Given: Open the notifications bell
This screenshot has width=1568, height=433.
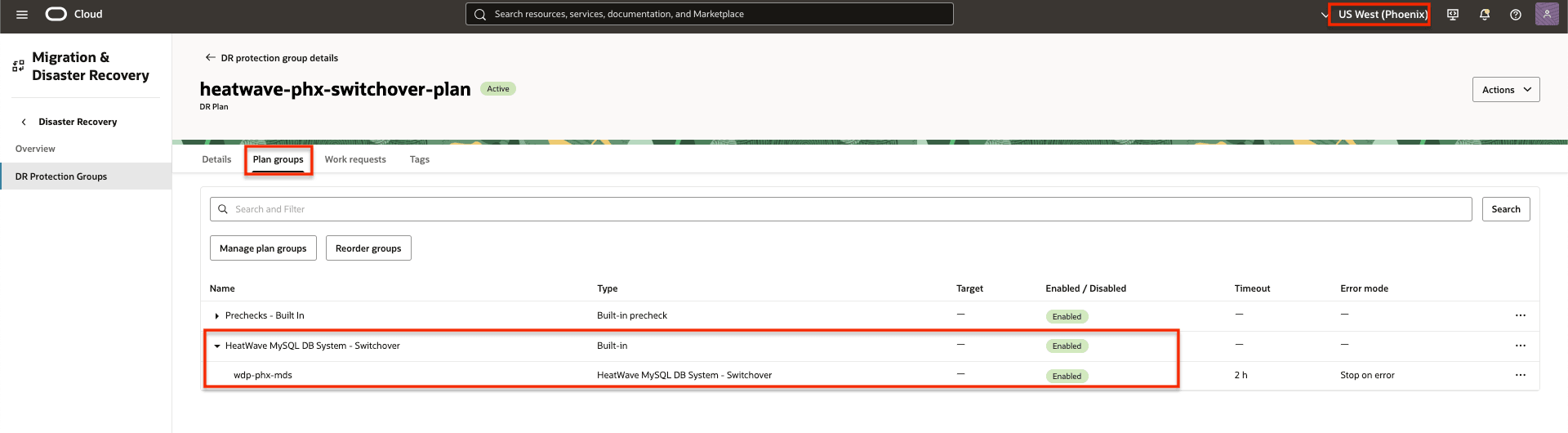Looking at the screenshot, I should point(1485,15).
